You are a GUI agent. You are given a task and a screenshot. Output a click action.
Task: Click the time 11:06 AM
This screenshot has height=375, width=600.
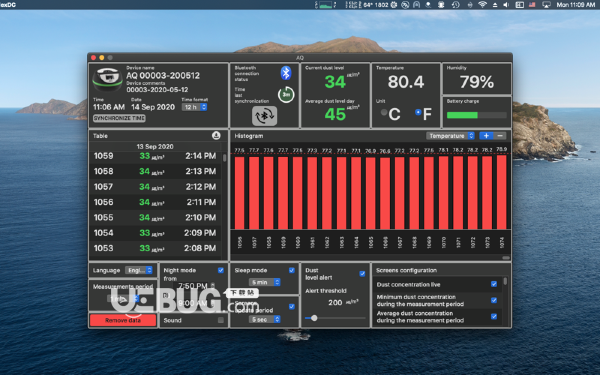coord(109,107)
